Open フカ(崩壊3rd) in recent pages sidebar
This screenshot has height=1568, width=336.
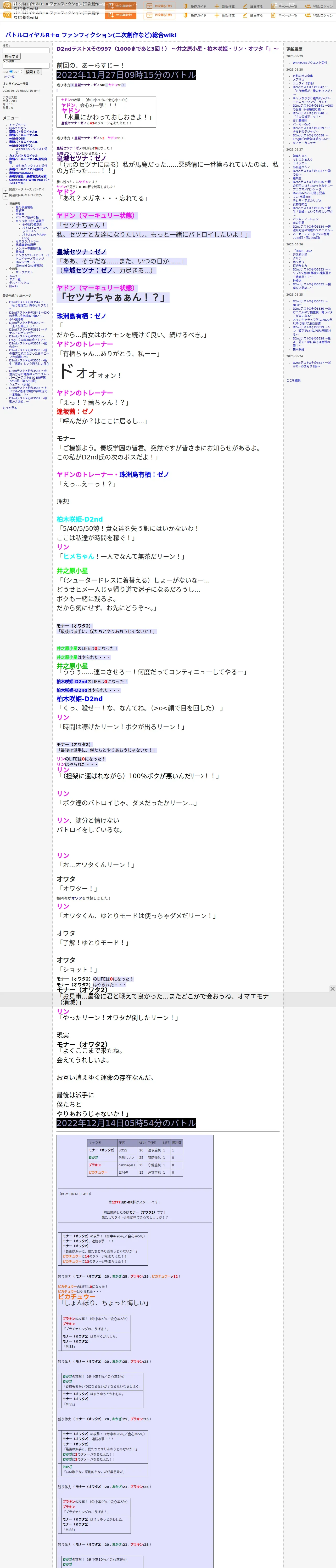point(18,357)
